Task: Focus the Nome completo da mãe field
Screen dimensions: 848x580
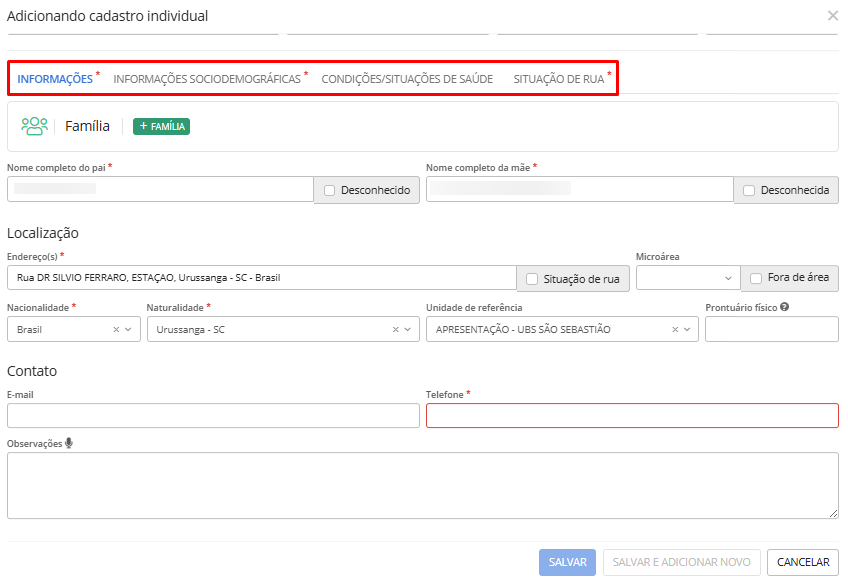Action: pos(580,189)
